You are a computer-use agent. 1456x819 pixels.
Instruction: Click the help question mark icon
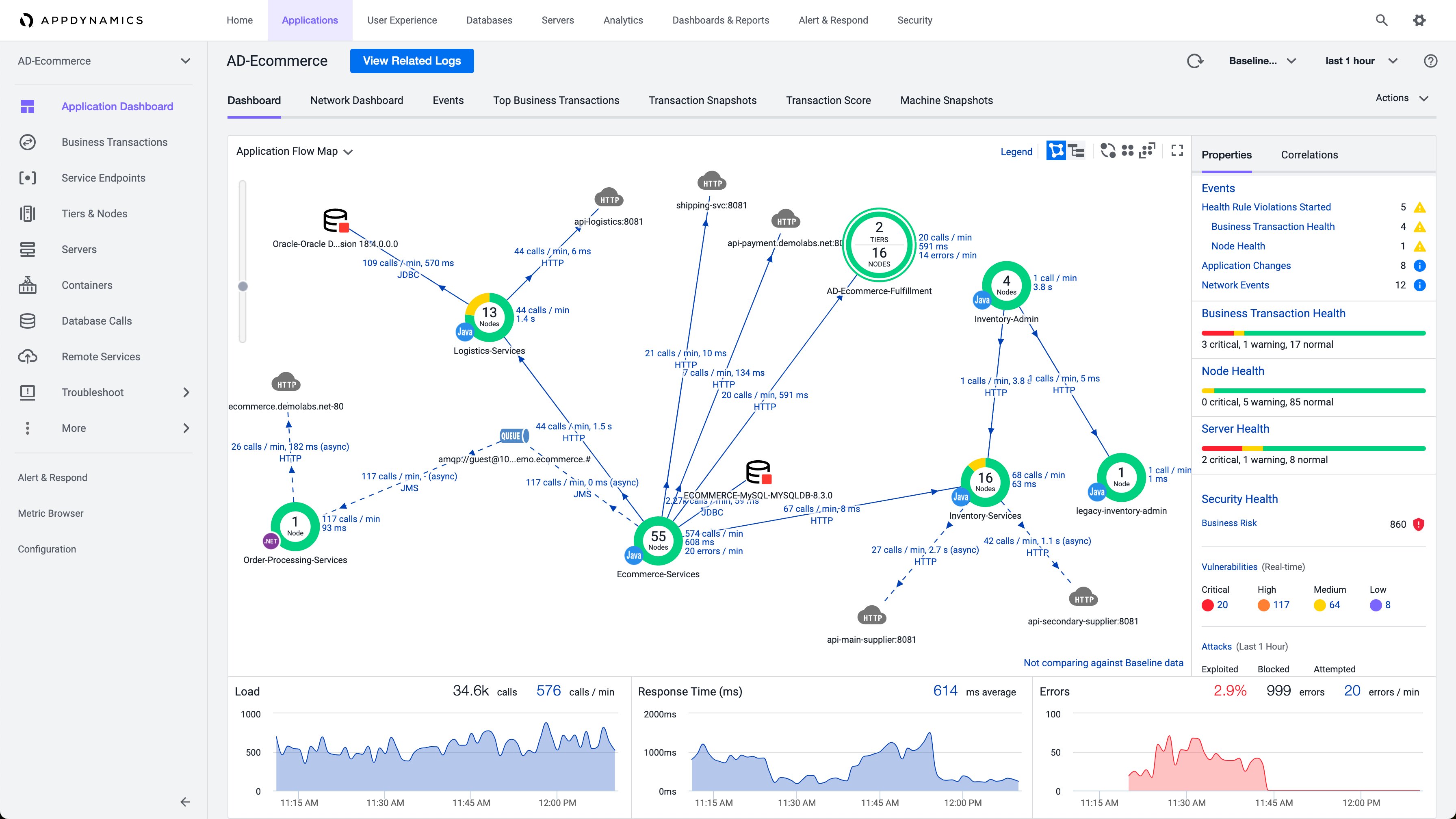coord(1430,61)
